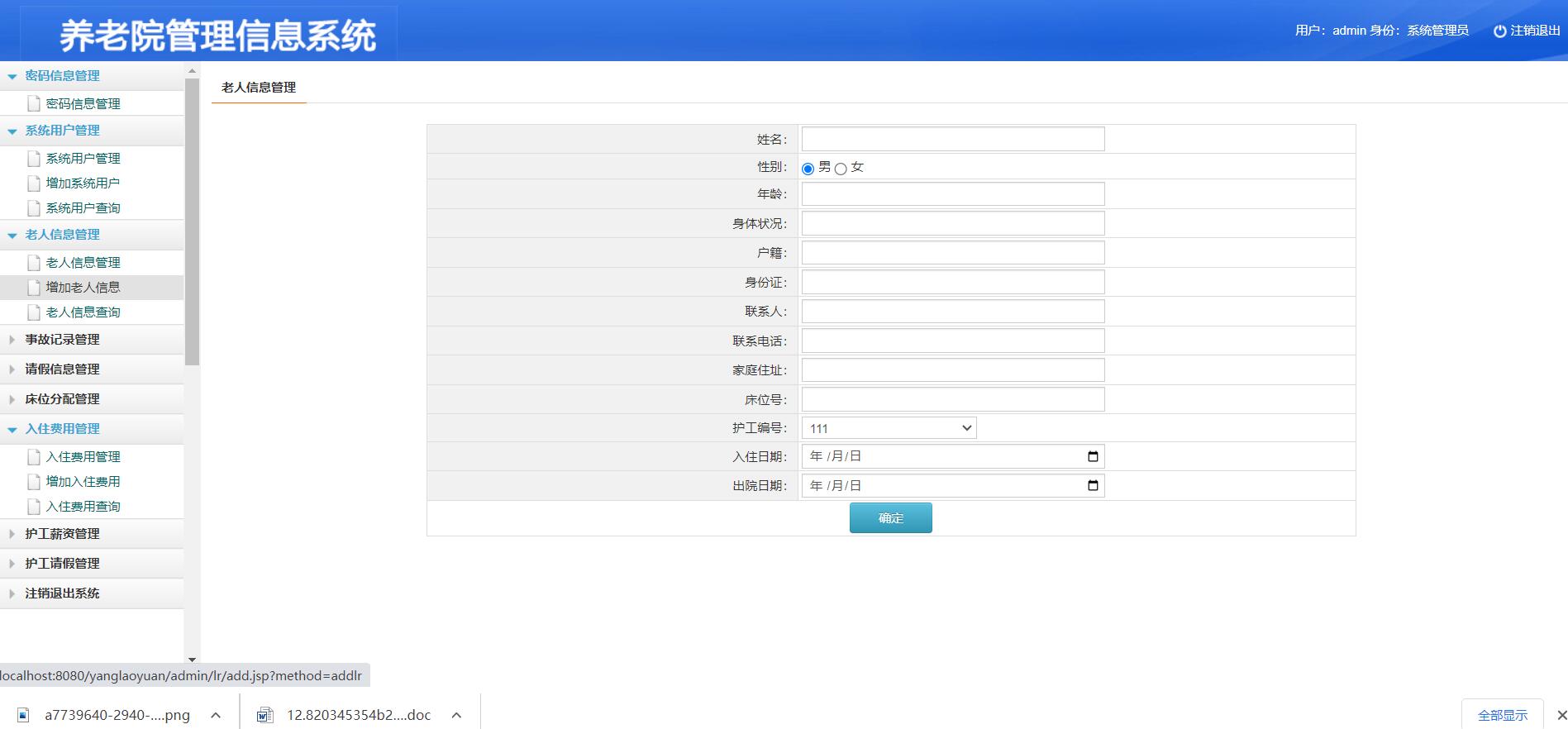Collapse the 密码信息管理 sidebar section

[x=12, y=76]
